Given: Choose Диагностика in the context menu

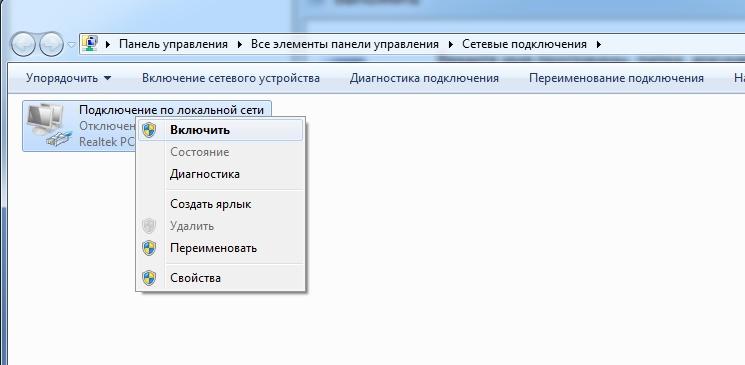Looking at the screenshot, I should point(220,174).
